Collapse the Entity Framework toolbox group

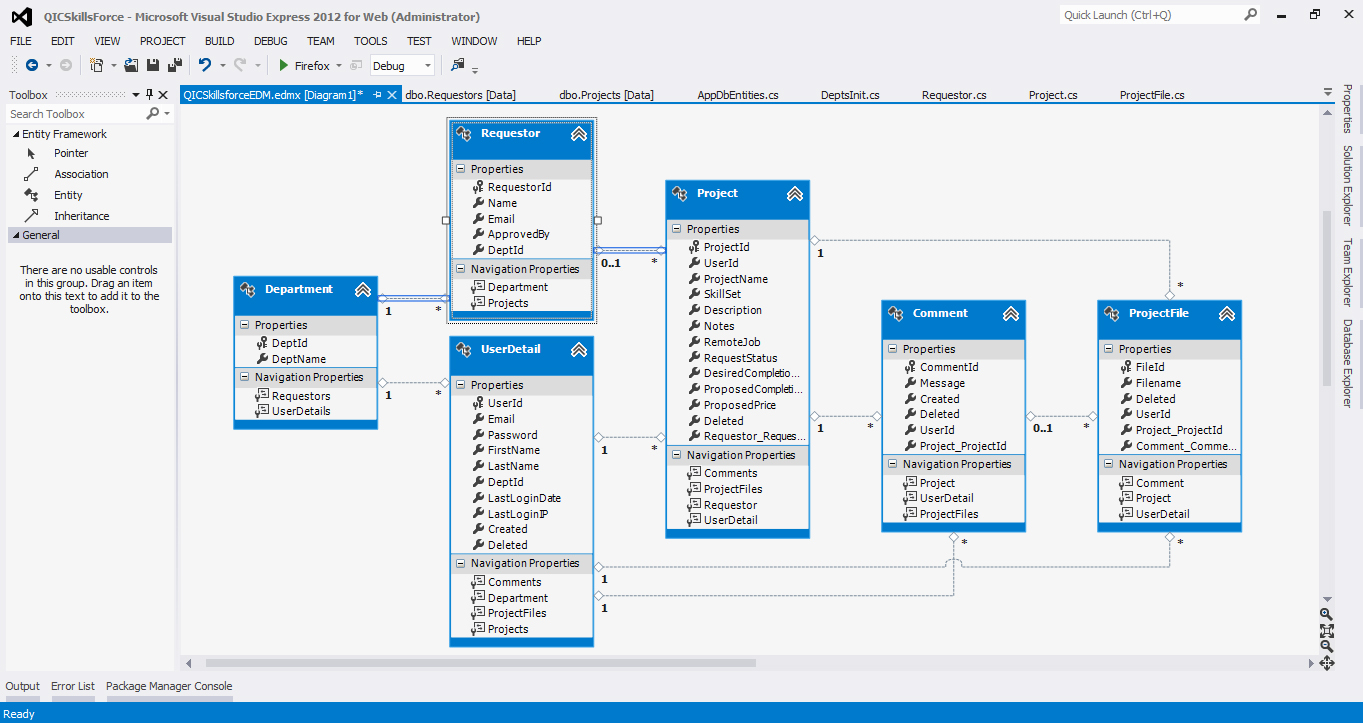pyautogui.click(x=15, y=134)
